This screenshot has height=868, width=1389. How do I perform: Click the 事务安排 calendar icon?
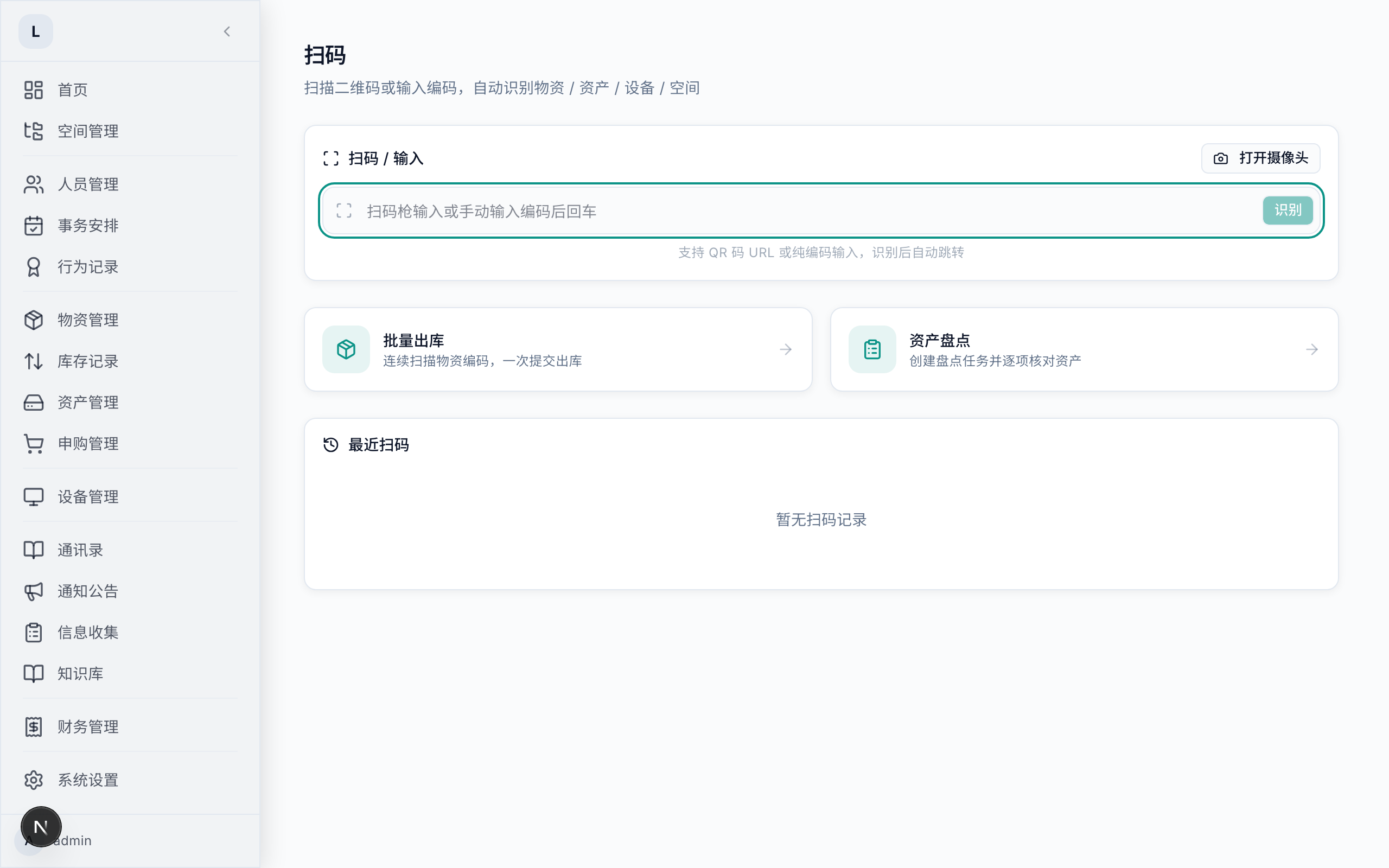(33, 226)
